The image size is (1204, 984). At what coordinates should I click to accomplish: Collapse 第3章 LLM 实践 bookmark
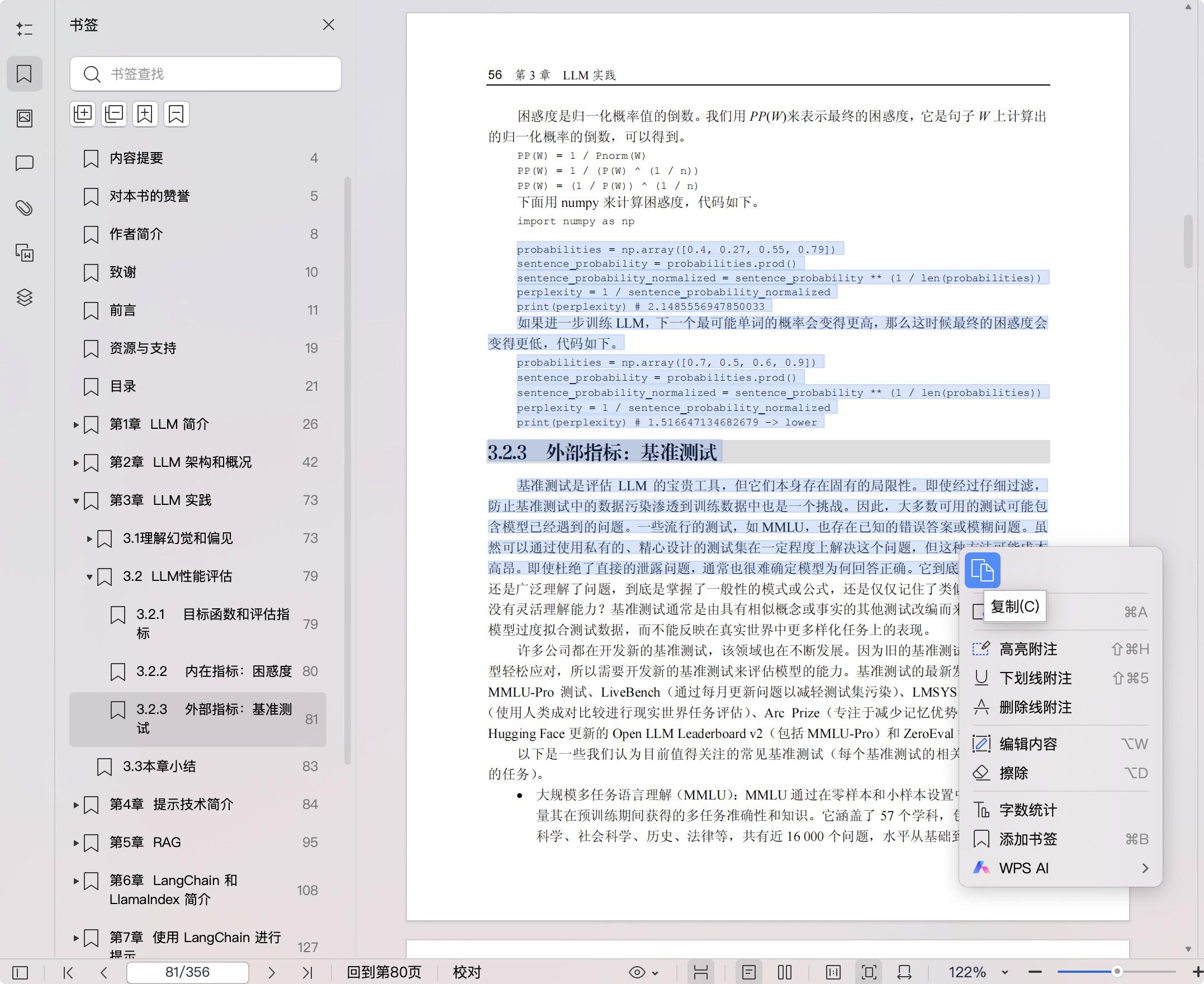coord(76,500)
